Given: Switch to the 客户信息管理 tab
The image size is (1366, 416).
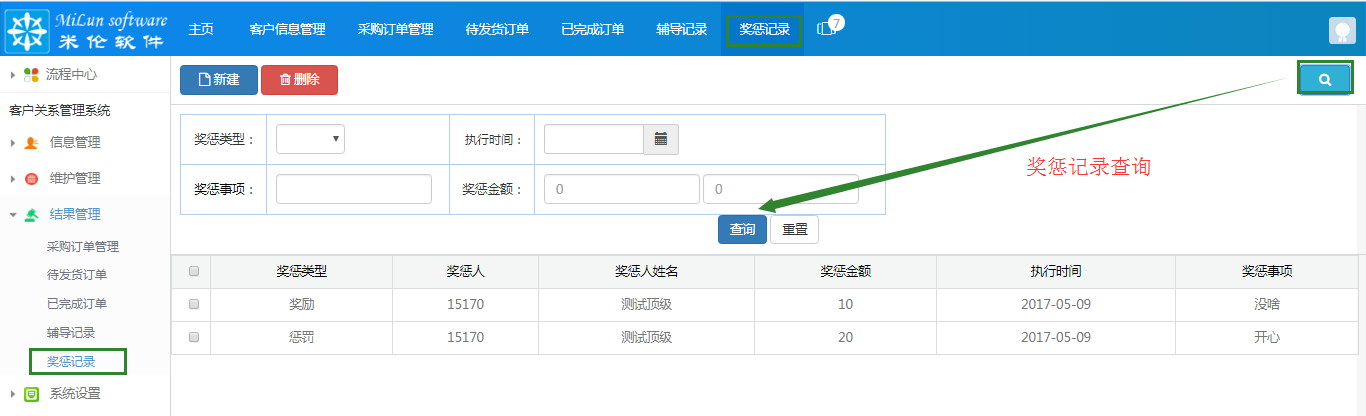Looking at the screenshot, I should pyautogui.click(x=287, y=29).
